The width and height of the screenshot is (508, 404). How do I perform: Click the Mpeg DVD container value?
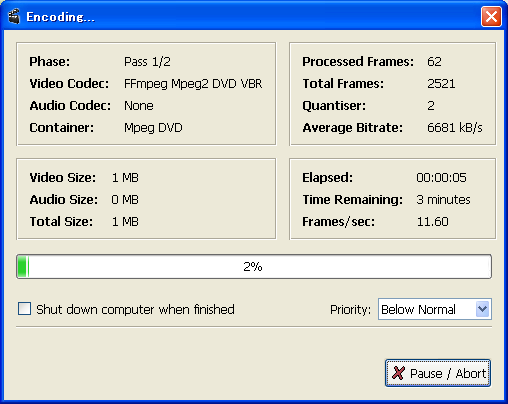[153, 128]
